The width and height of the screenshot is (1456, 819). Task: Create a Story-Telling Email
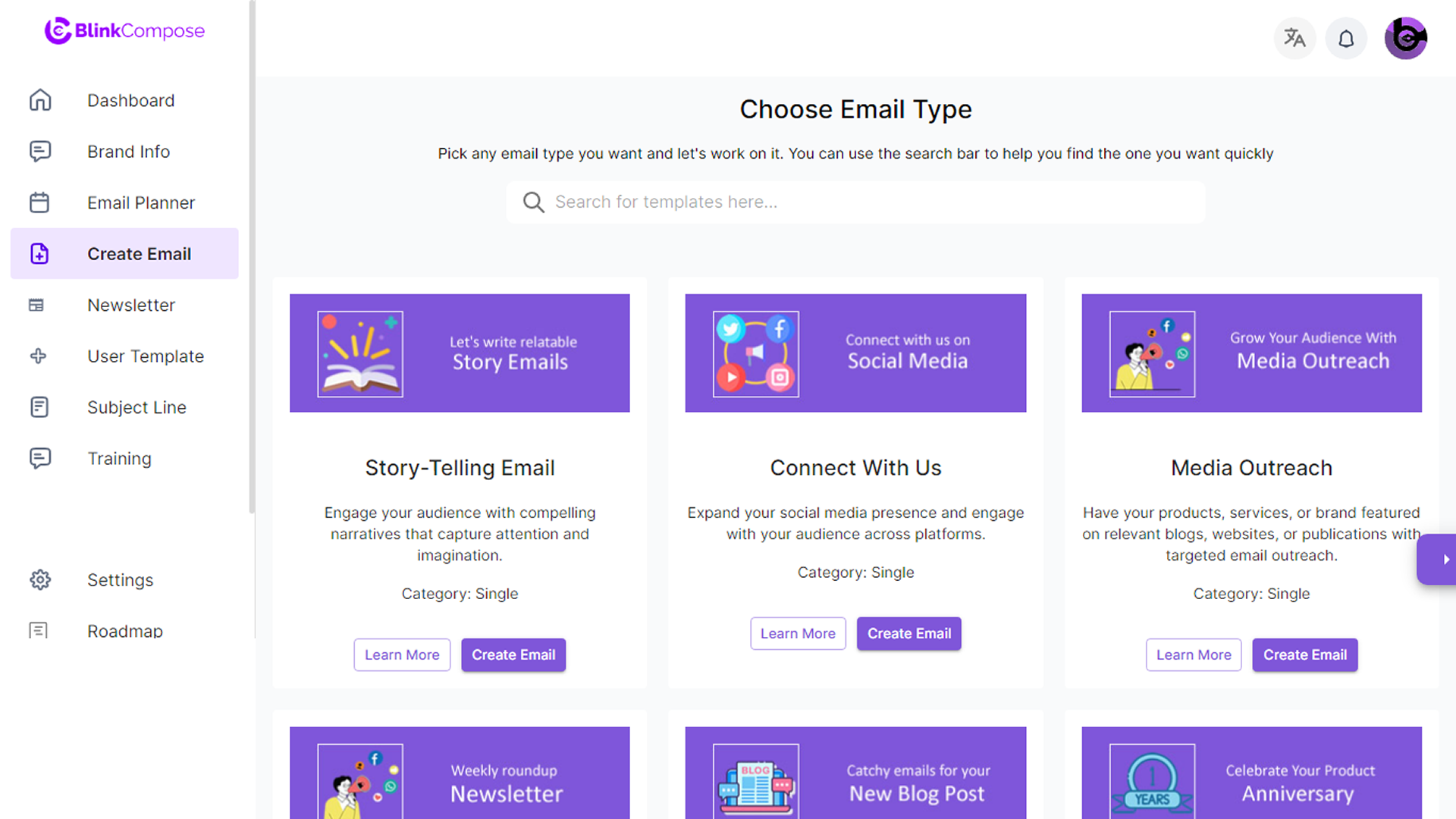point(513,654)
